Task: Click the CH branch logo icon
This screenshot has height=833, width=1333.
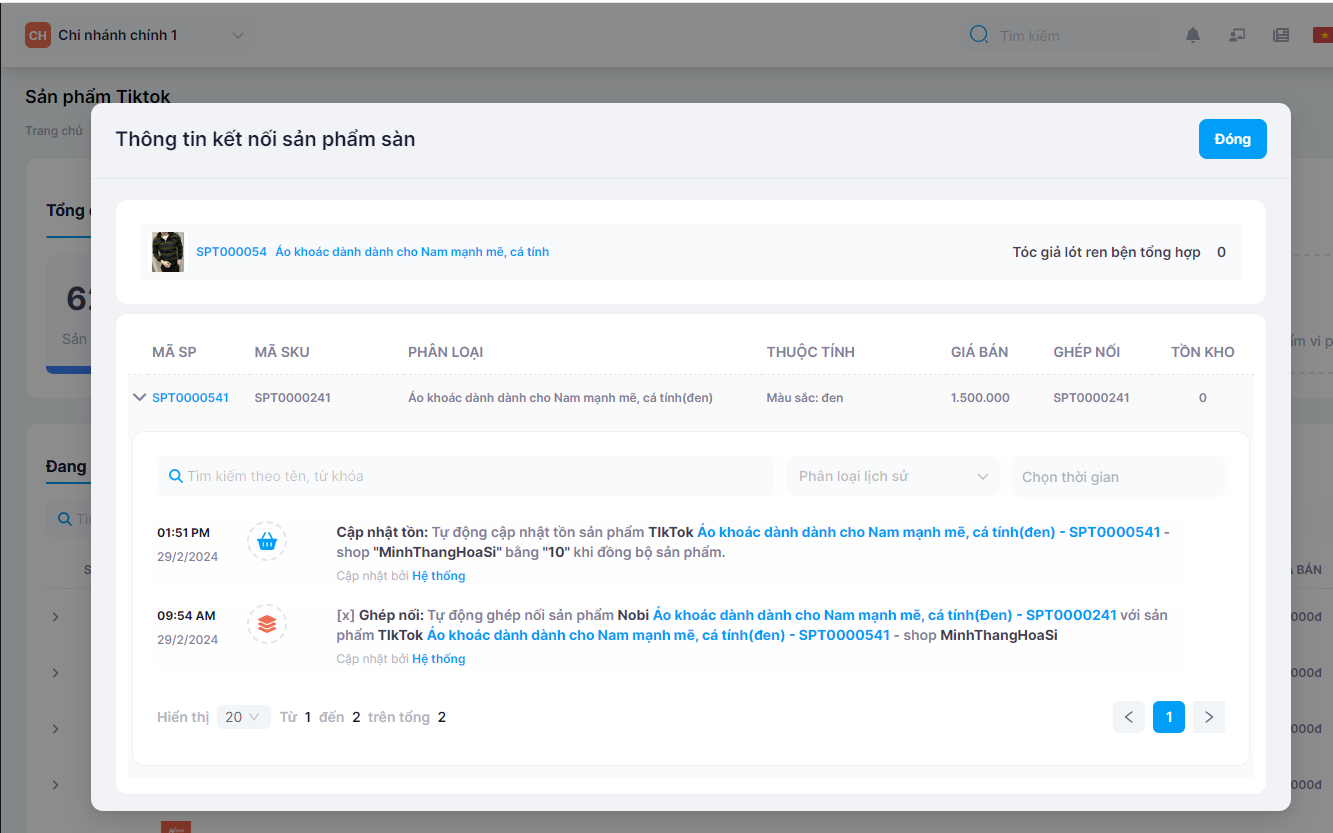Action: tap(38, 36)
